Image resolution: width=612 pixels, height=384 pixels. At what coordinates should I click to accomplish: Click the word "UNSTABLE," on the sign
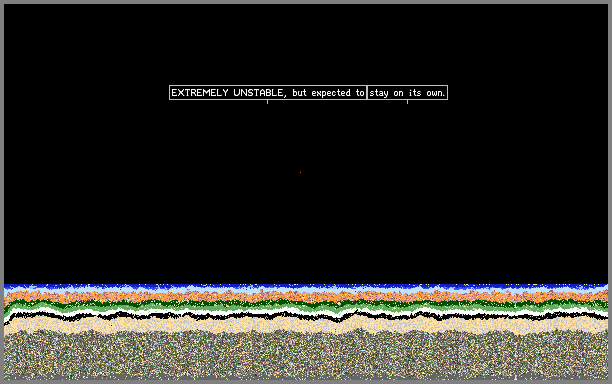[x=260, y=93]
